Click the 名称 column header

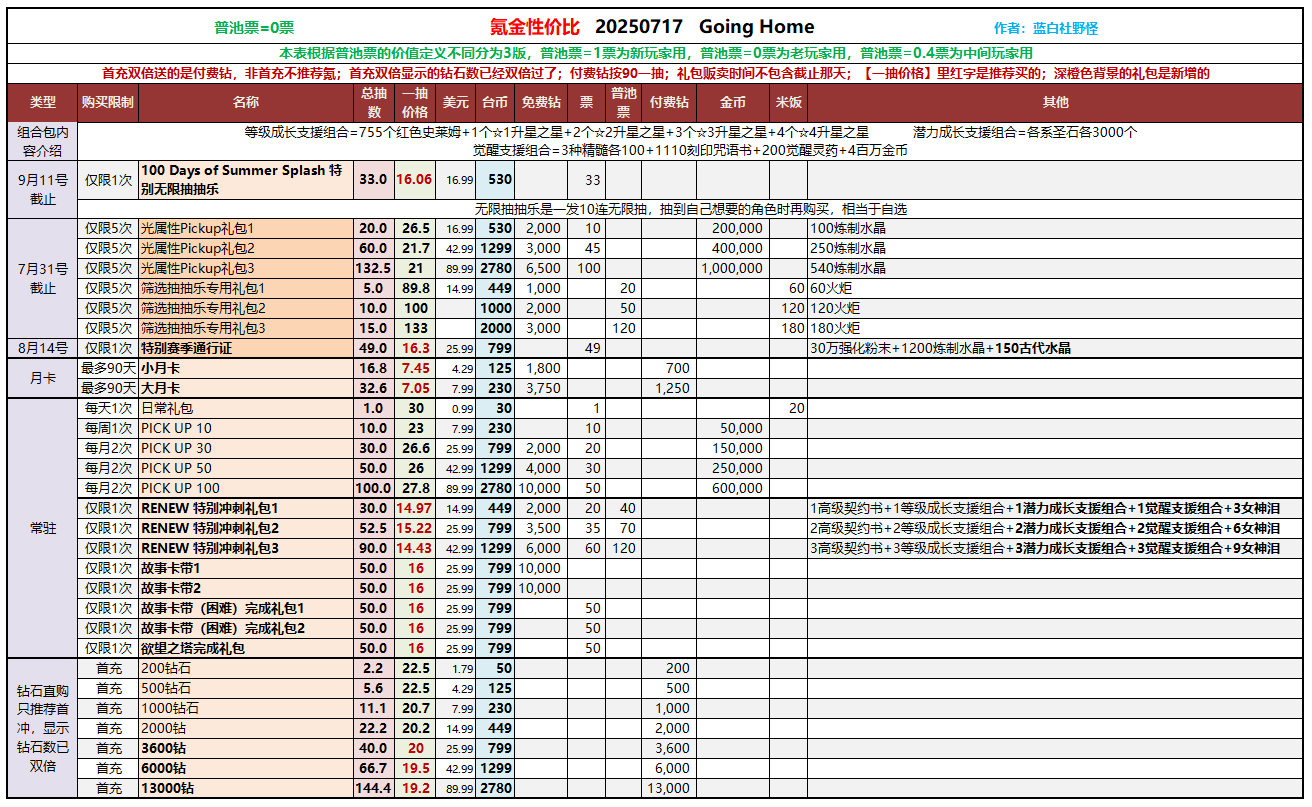pos(246,102)
